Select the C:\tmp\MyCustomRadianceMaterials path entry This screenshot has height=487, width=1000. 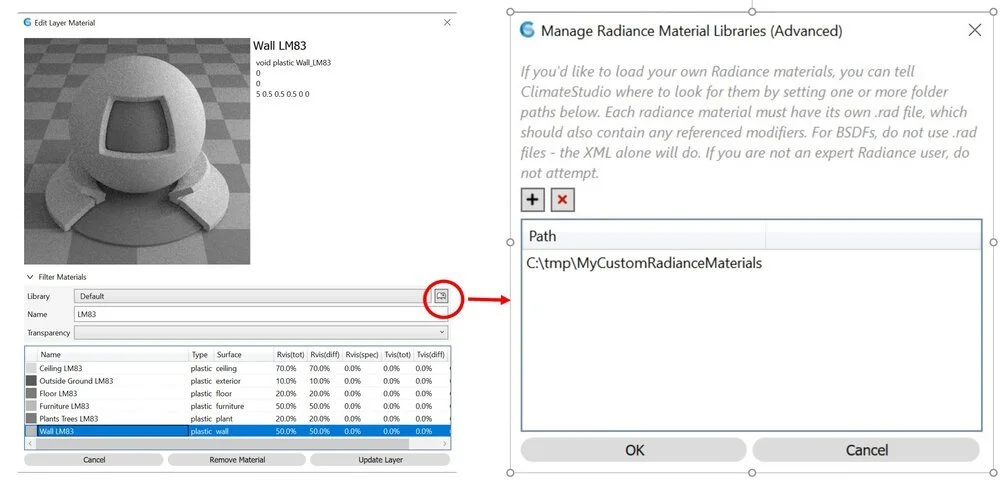(644, 263)
